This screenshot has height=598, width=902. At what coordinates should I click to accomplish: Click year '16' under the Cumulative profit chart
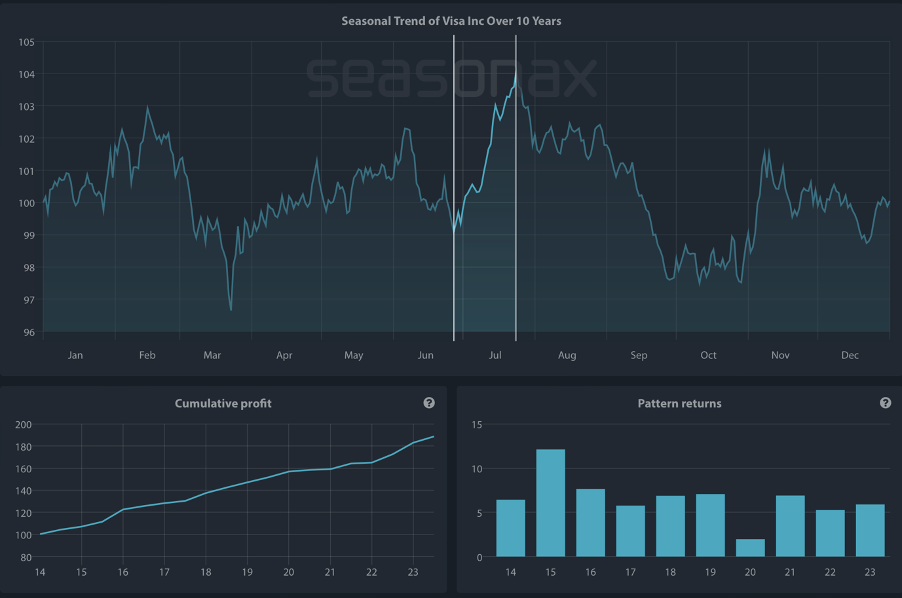[x=123, y=573]
